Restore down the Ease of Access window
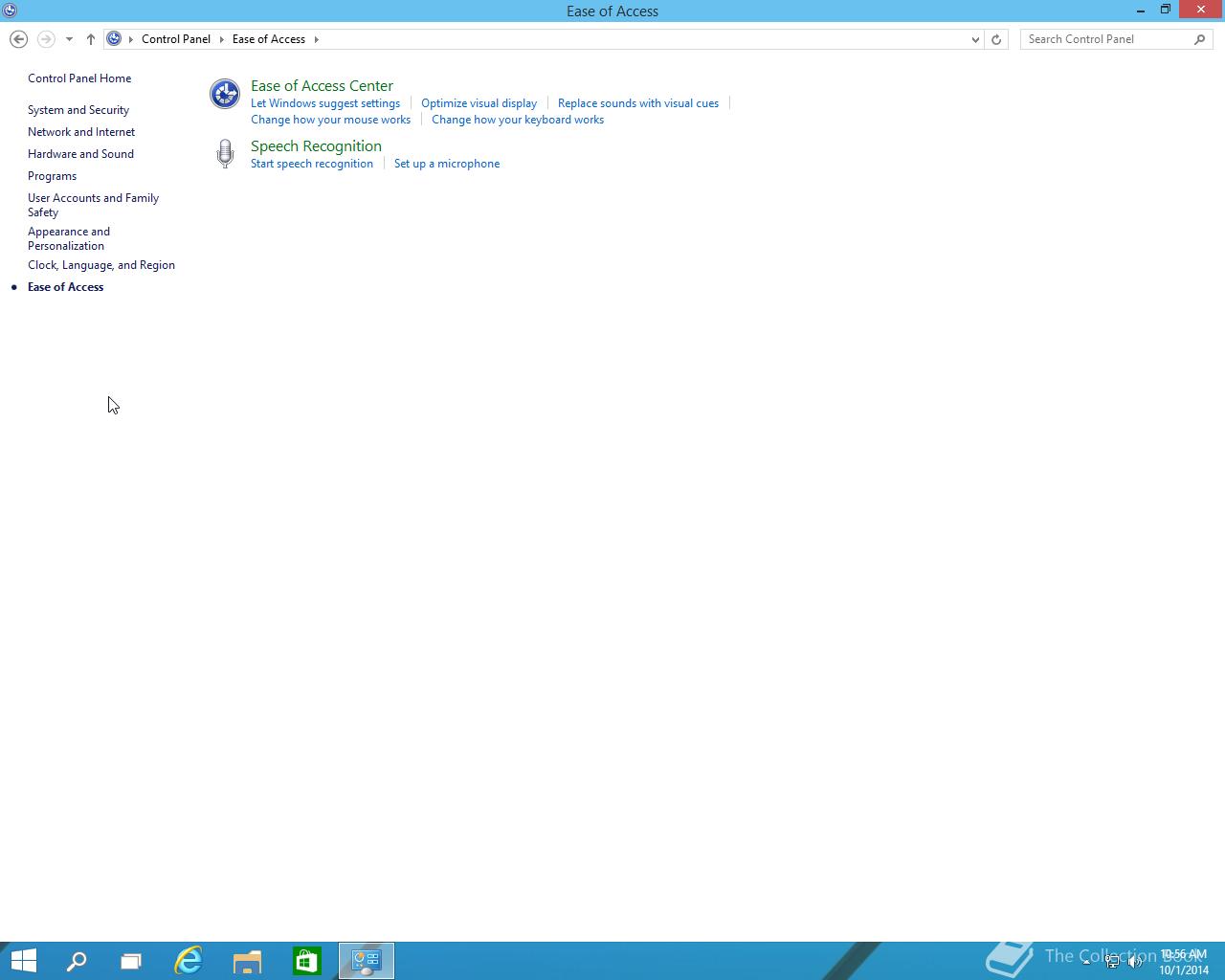The width and height of the screenshot is (1225, 980). click(1166, 11)
